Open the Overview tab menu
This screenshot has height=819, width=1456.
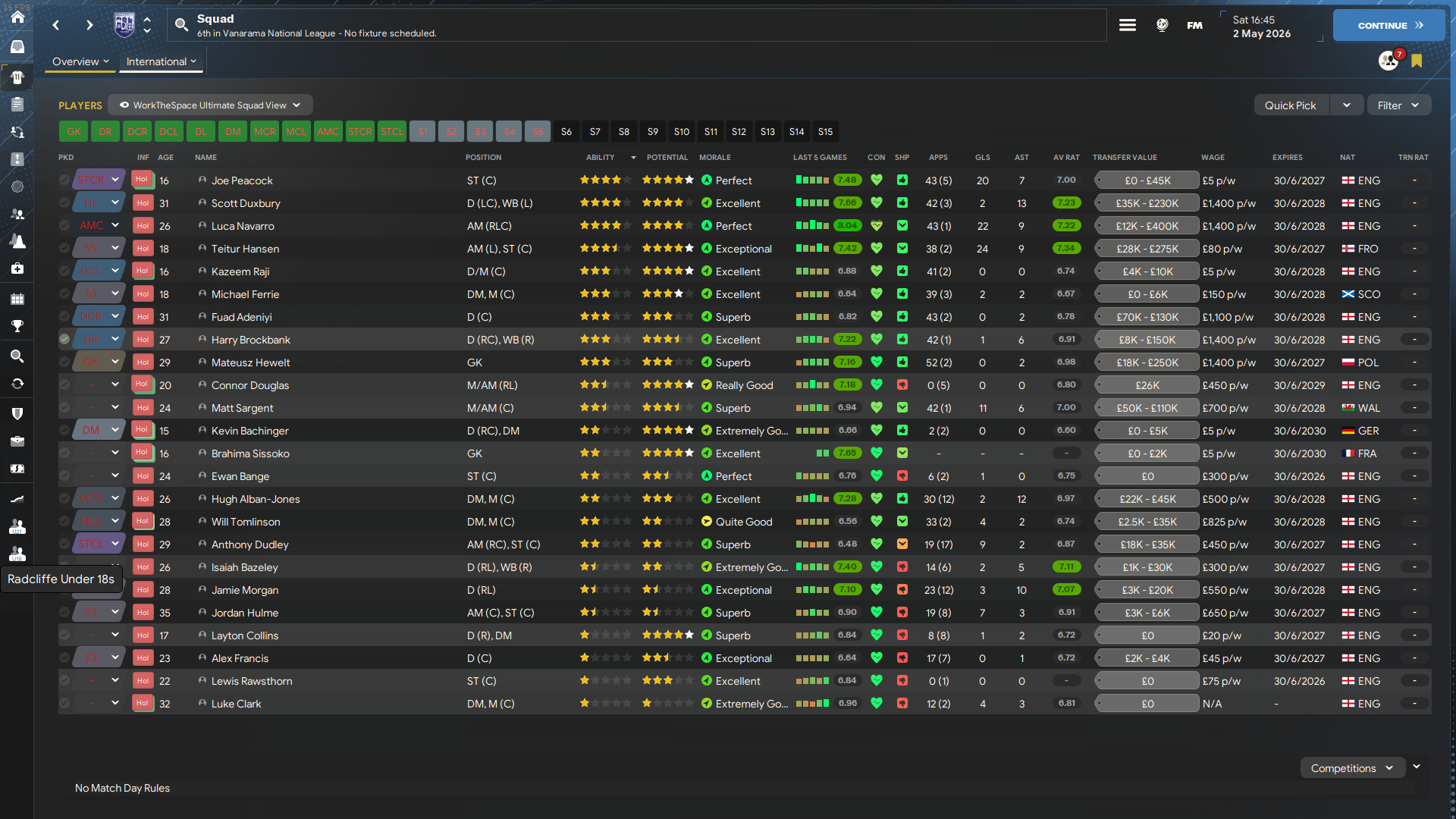(x=80, y=61)
